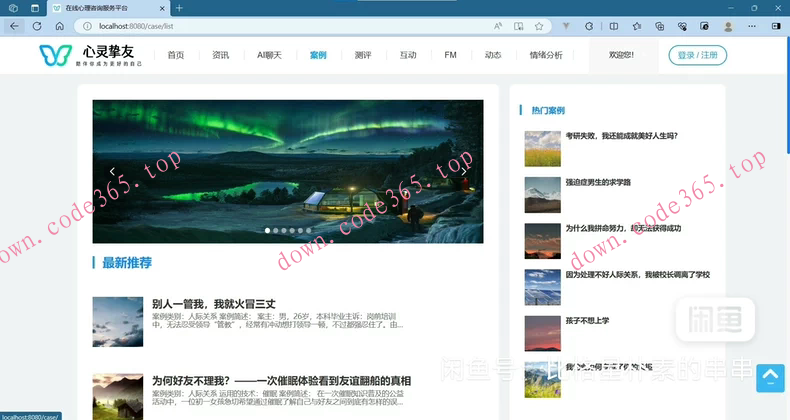Open the FM menu item

point(450,55)
